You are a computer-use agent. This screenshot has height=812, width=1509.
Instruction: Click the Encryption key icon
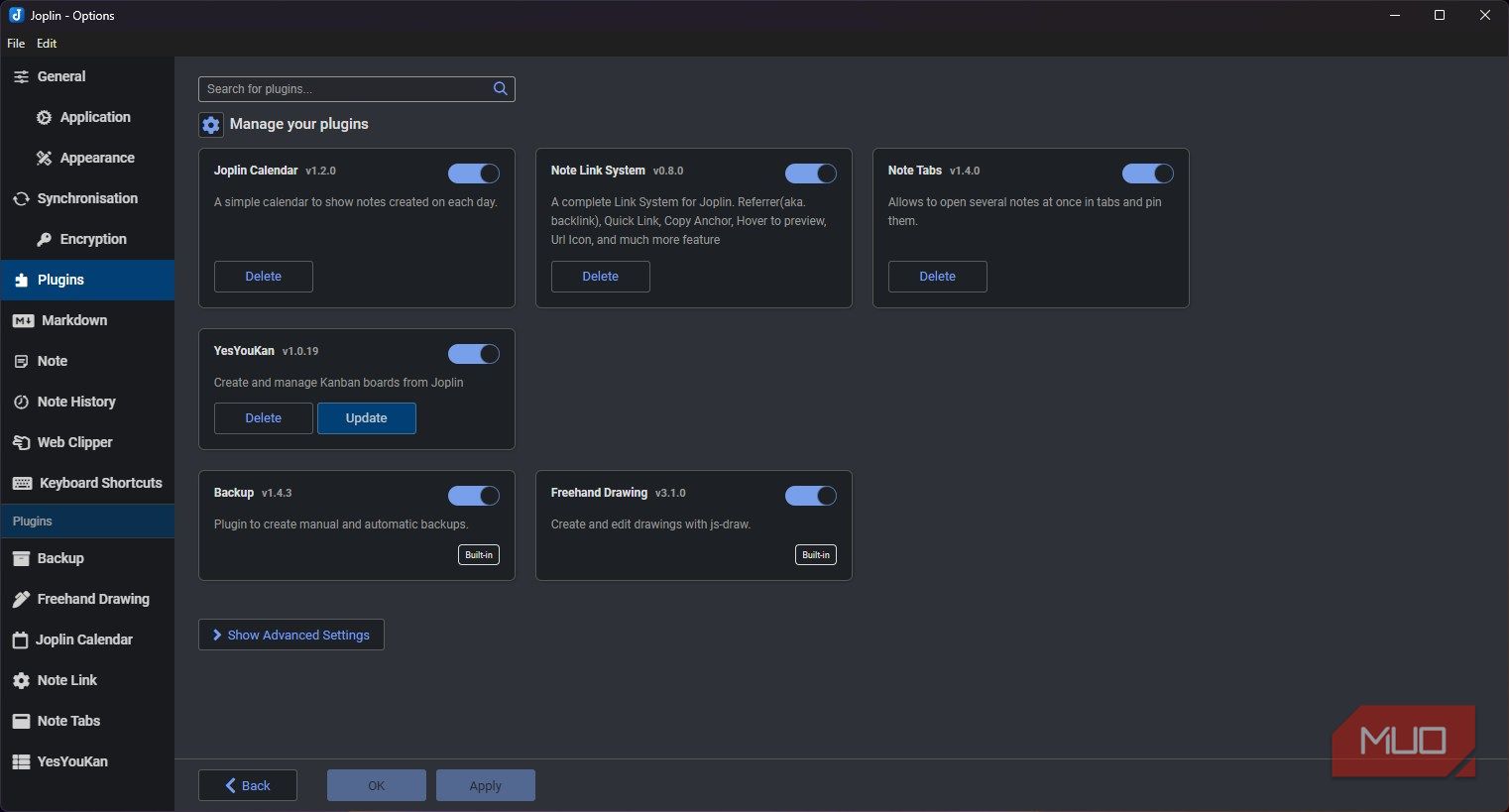click(x=44, y=239)
